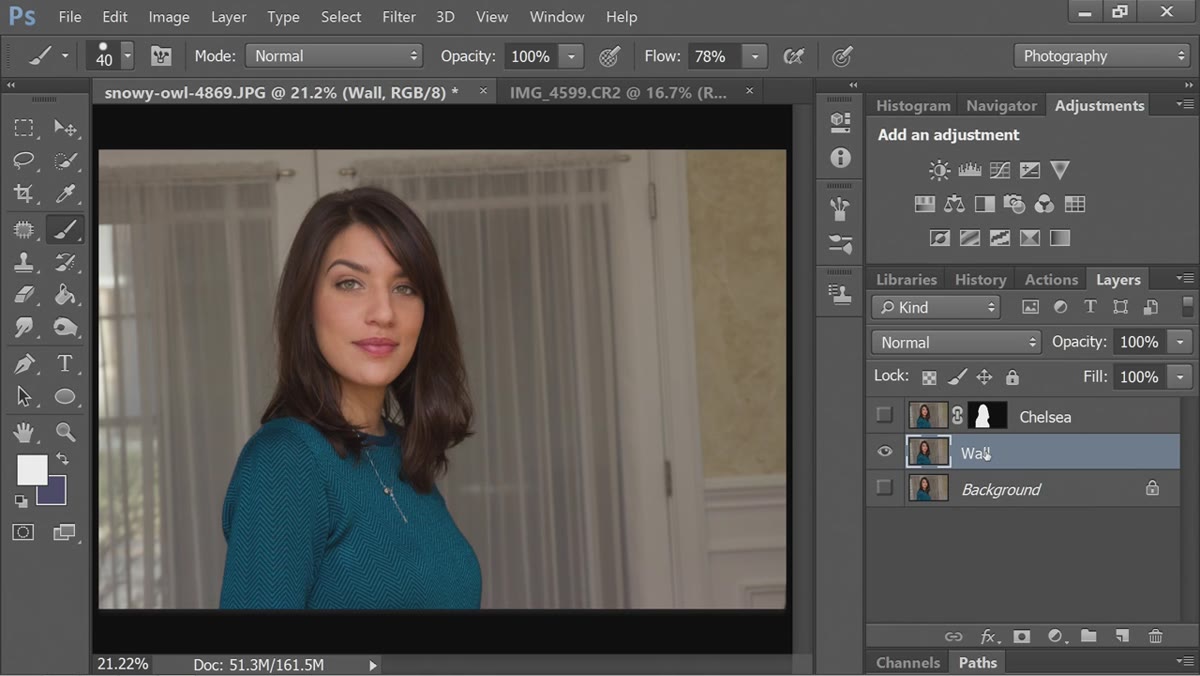Select the Rectangular Marquee tool
Image resolution: width=1200 pixels, height=676 pixels.
pos(24,128)
